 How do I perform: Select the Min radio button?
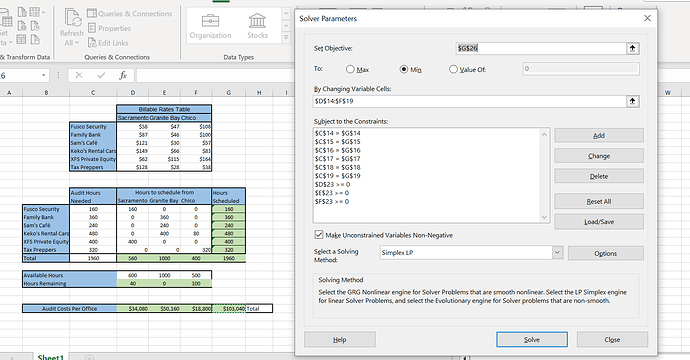coord(404,69)
